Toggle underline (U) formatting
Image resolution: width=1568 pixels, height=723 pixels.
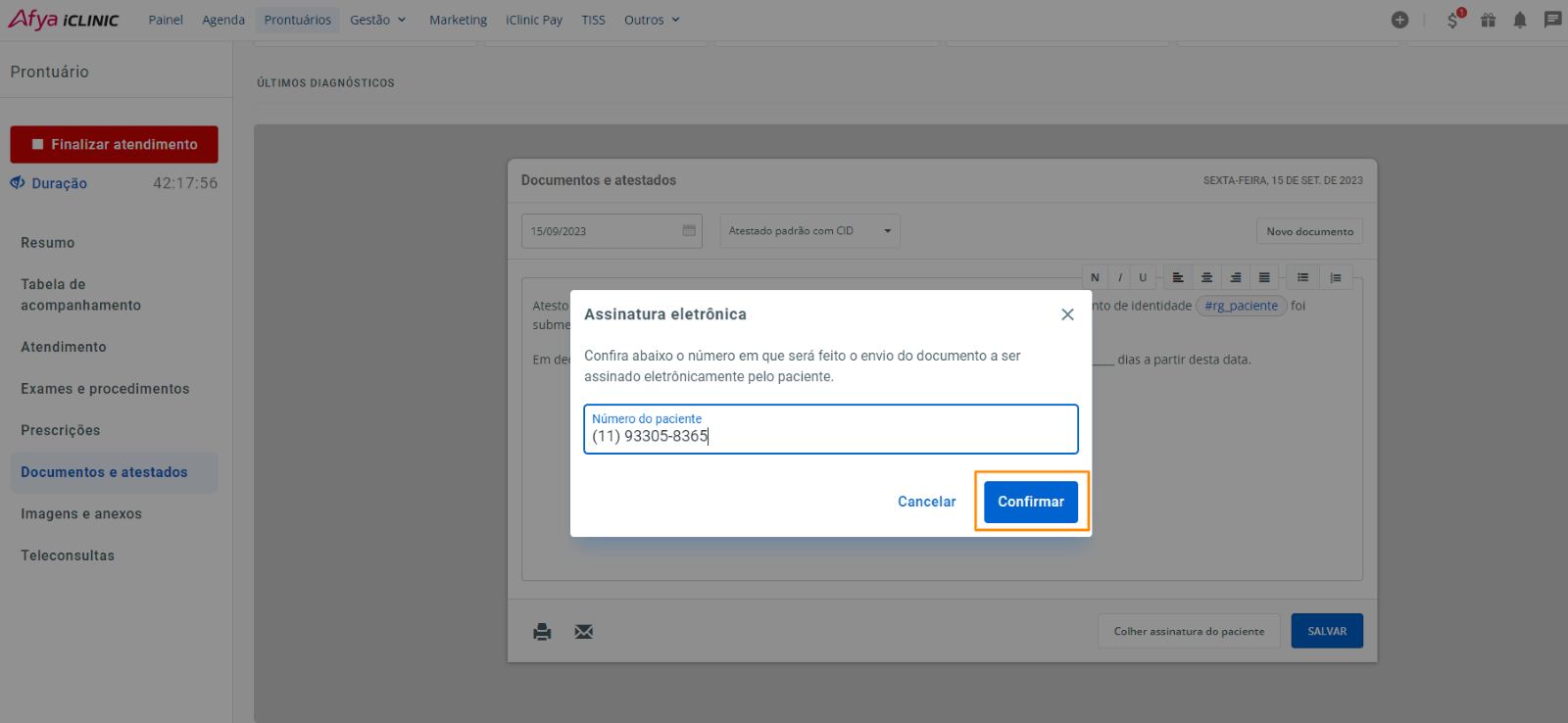(1143, 278)
